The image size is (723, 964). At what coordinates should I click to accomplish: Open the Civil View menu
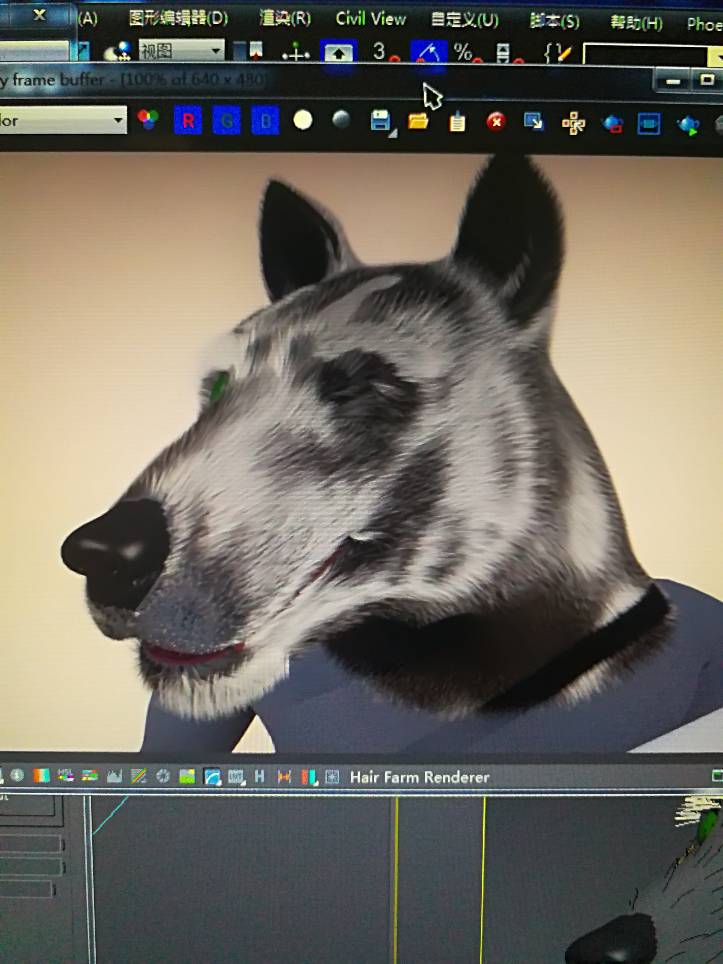[x=371, y=18]
